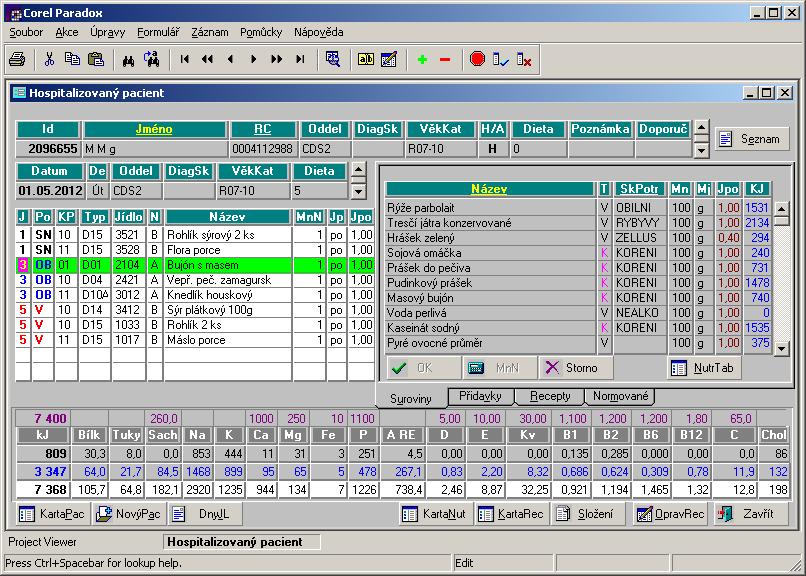Image resolution: width=806 pixels, height=576 pixels.
Task: Open the Úpravy menu
Action: 107,32
